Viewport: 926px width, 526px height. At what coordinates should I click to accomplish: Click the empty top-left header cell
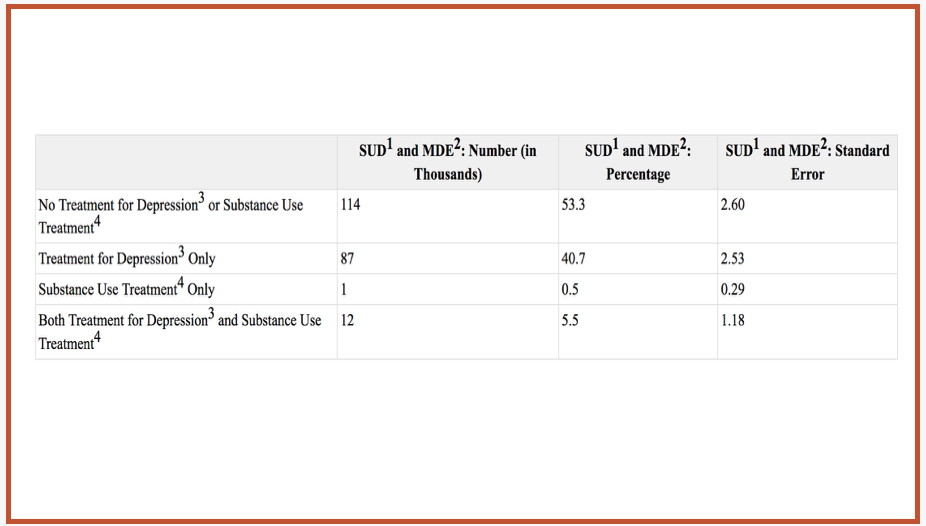coord(187,162)
